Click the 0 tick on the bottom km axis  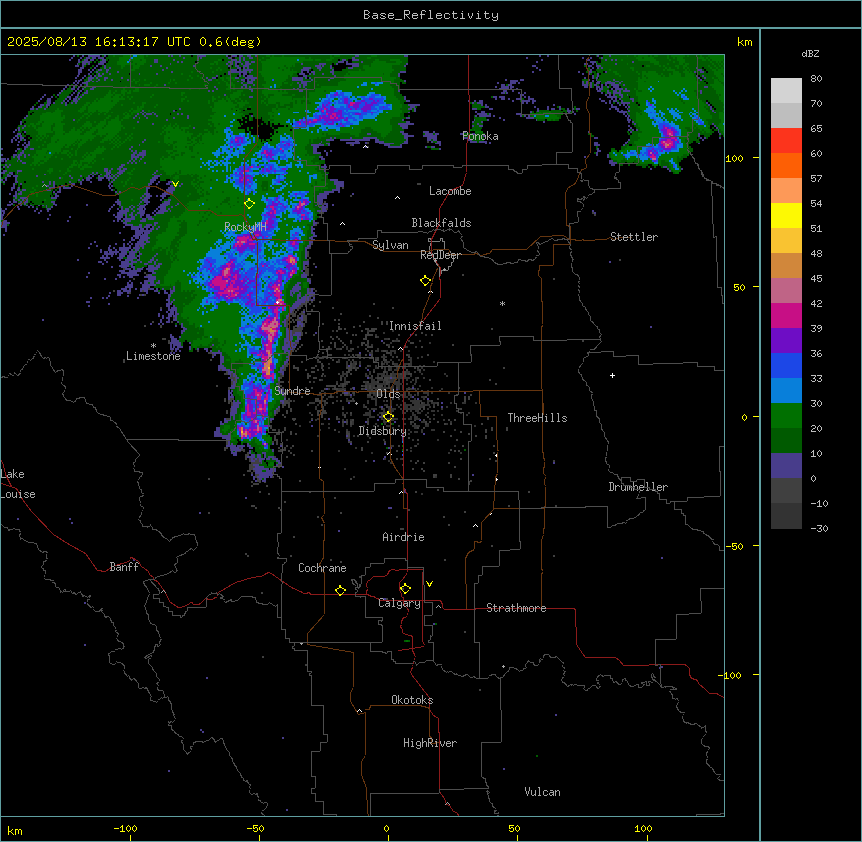386,828
